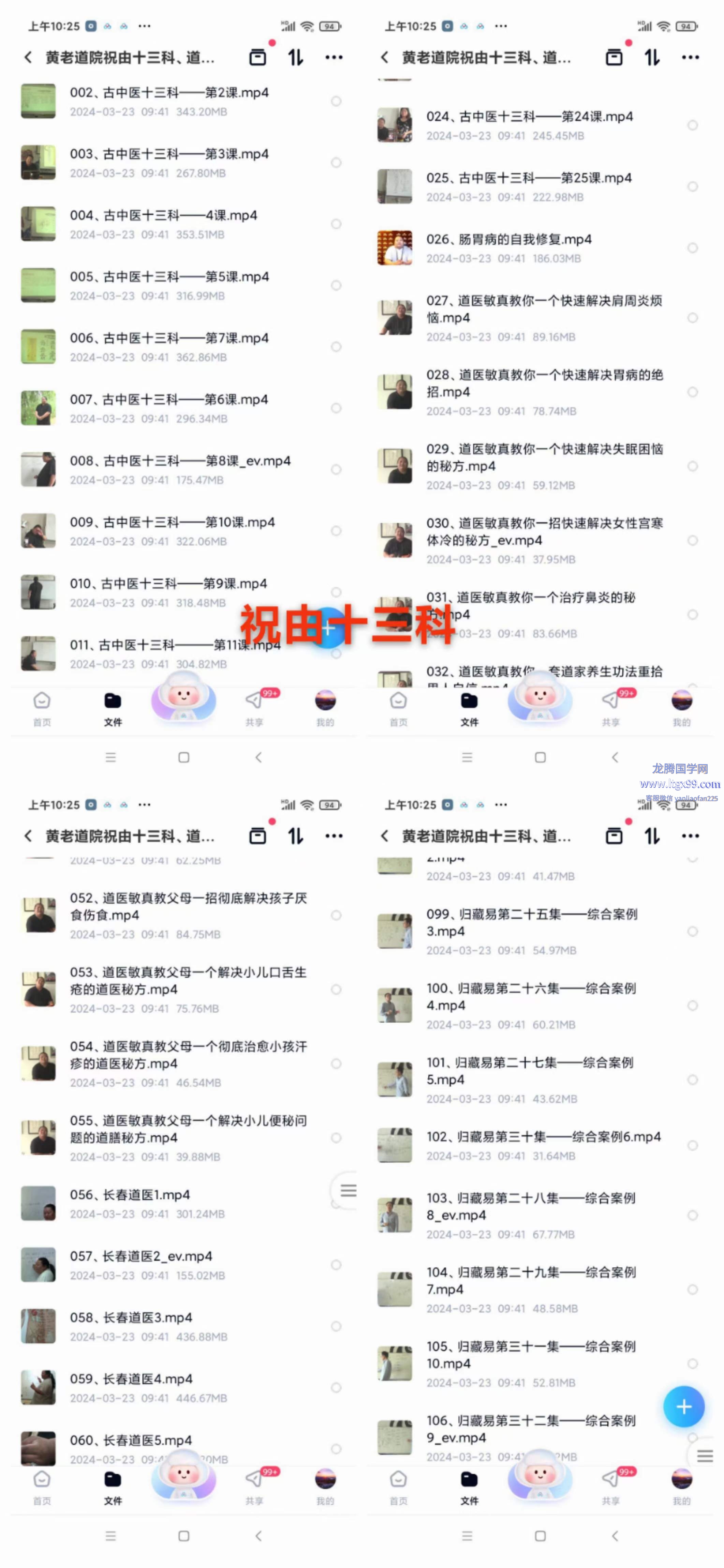The height and width of the screenshot is (1568, 724).
Task: Select the circle next to 005 第5课.mp4
Action: point(336,286)
